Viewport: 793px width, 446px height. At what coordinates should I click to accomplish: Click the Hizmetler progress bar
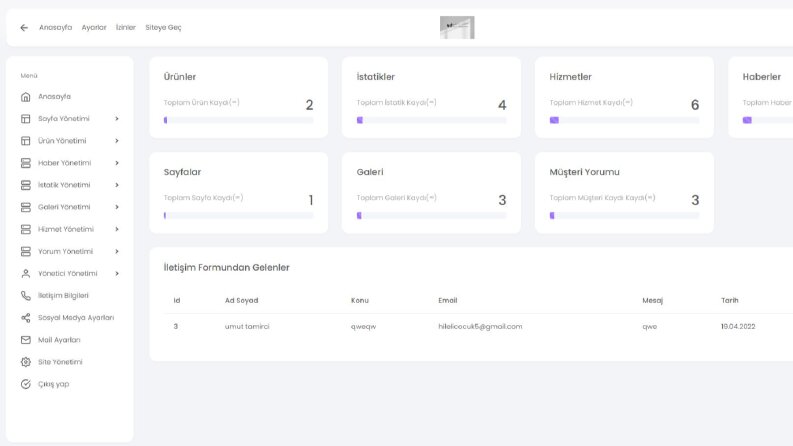click(625, 120)
